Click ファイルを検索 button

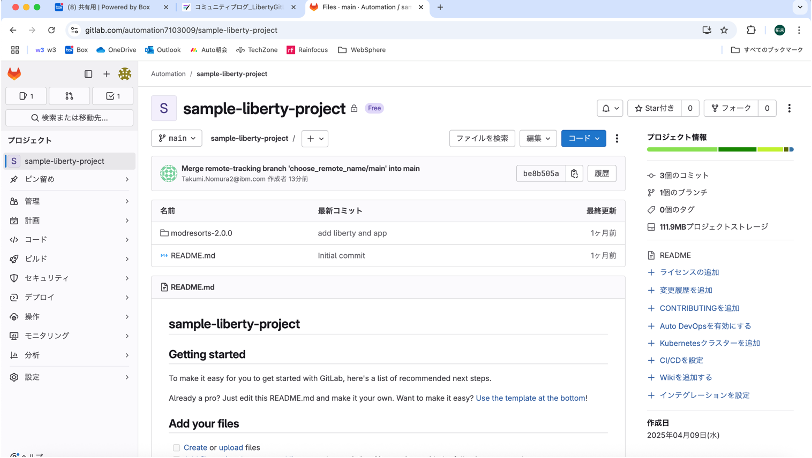pyautogui.click(x=482, y=138)
